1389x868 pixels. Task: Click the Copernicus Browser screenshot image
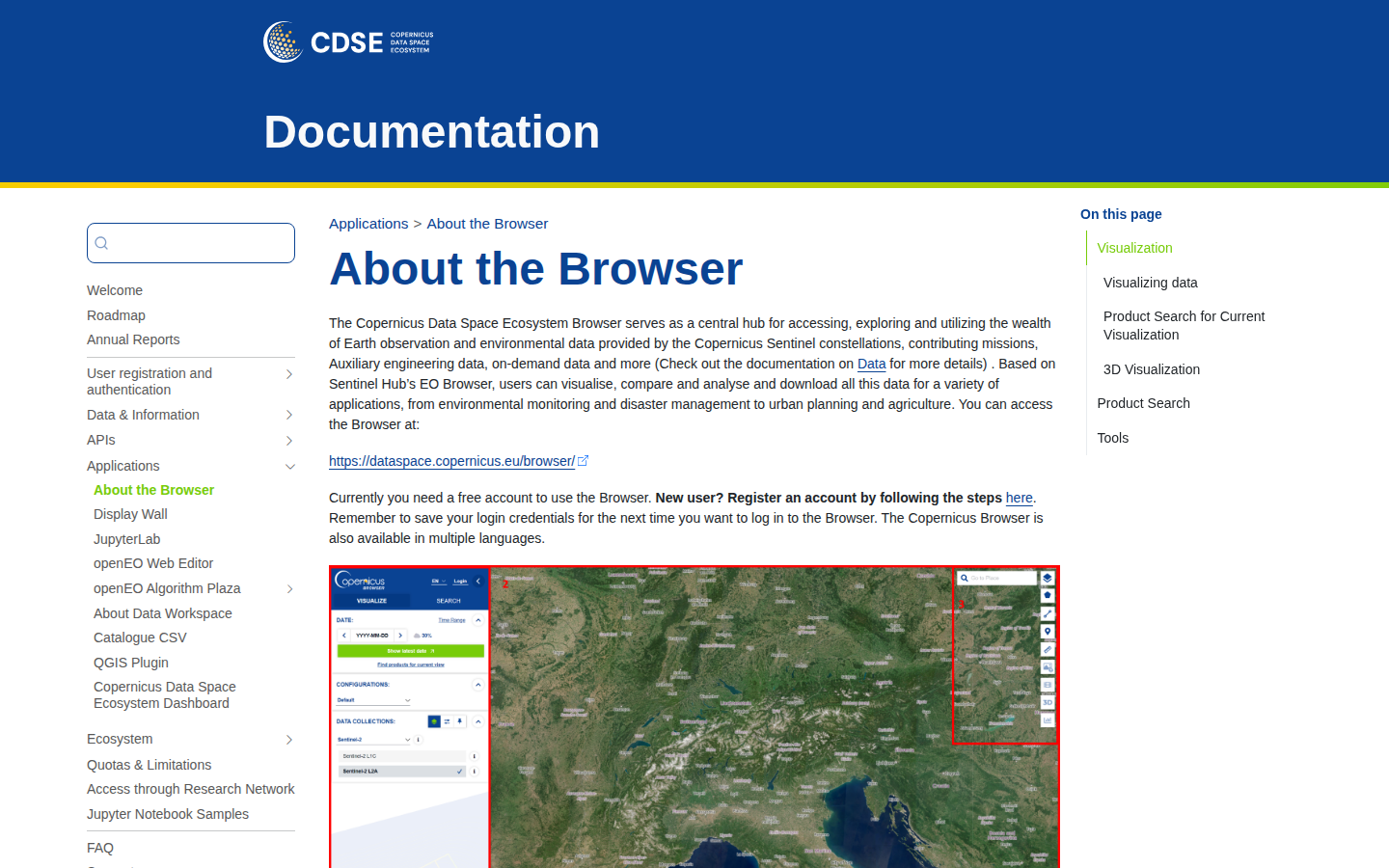694,717
